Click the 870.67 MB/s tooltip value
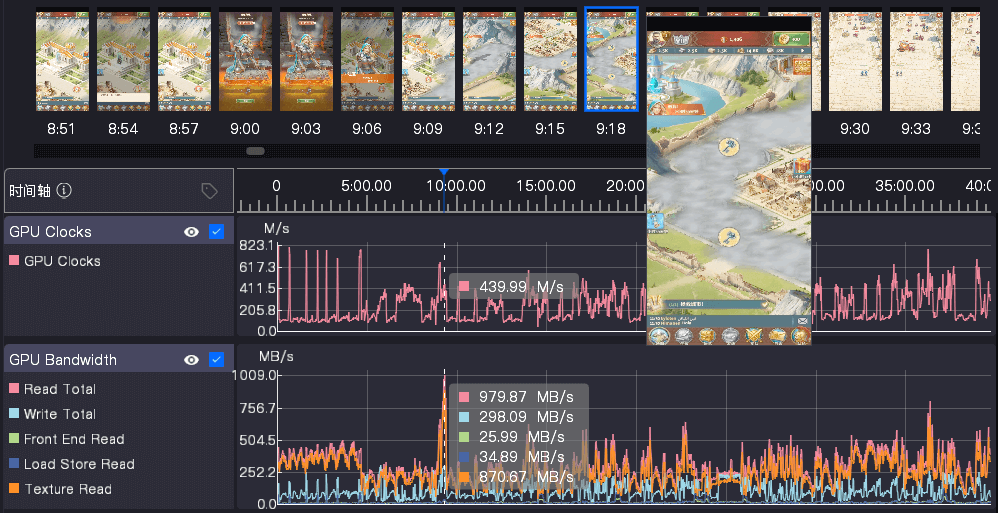 [x=526, y=477]
